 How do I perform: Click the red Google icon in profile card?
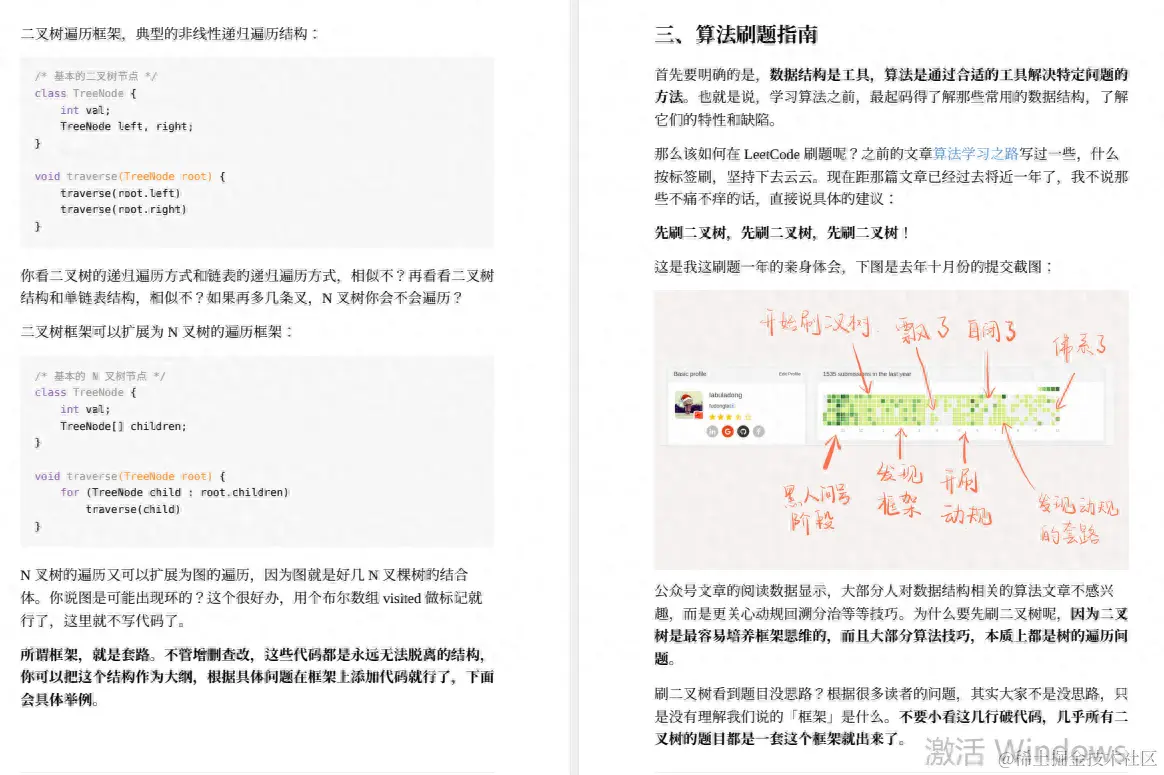click(x=728, y=431)
